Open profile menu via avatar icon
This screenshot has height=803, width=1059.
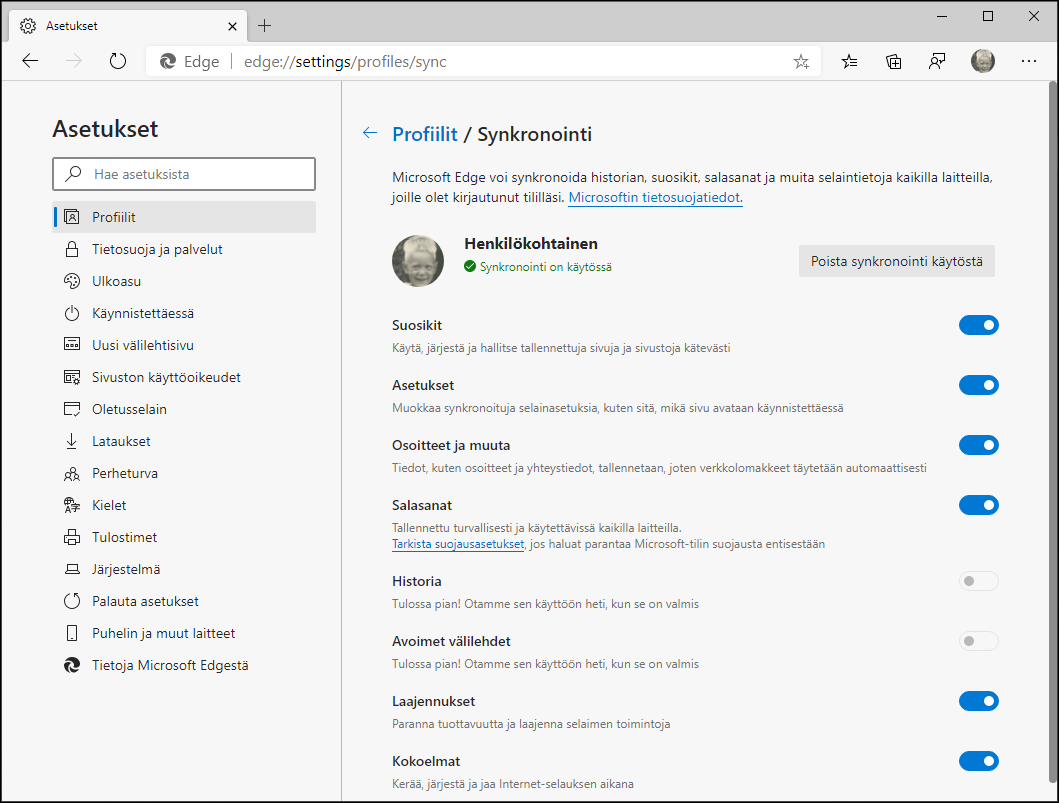click(983, 61)
